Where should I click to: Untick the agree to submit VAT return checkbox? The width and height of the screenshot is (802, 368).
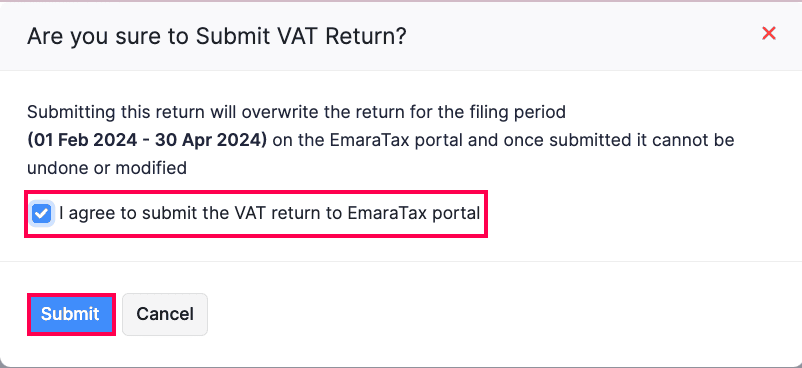pos(41,214)
